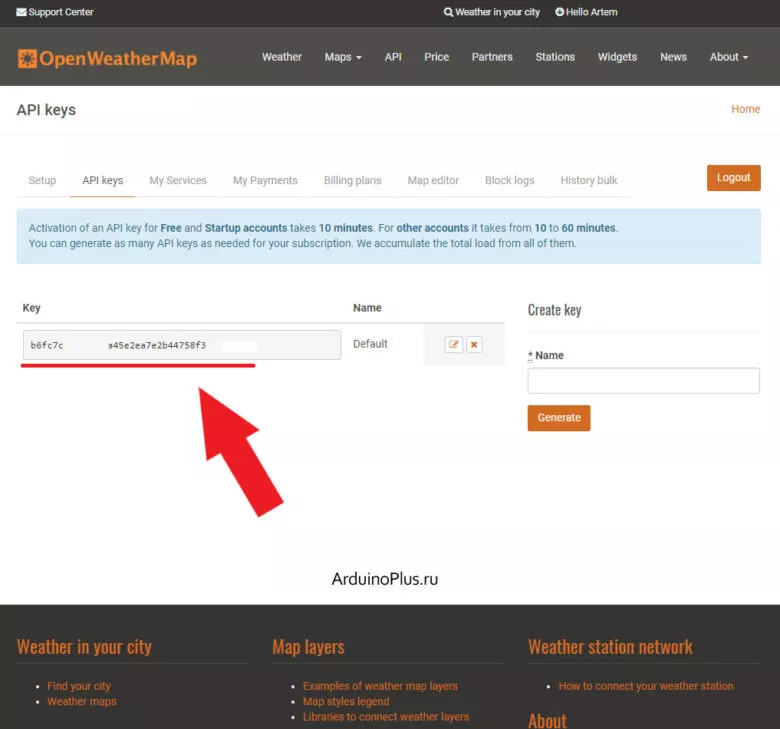
Task: Click the edit icon for Default key
Action: pos(454,344)
